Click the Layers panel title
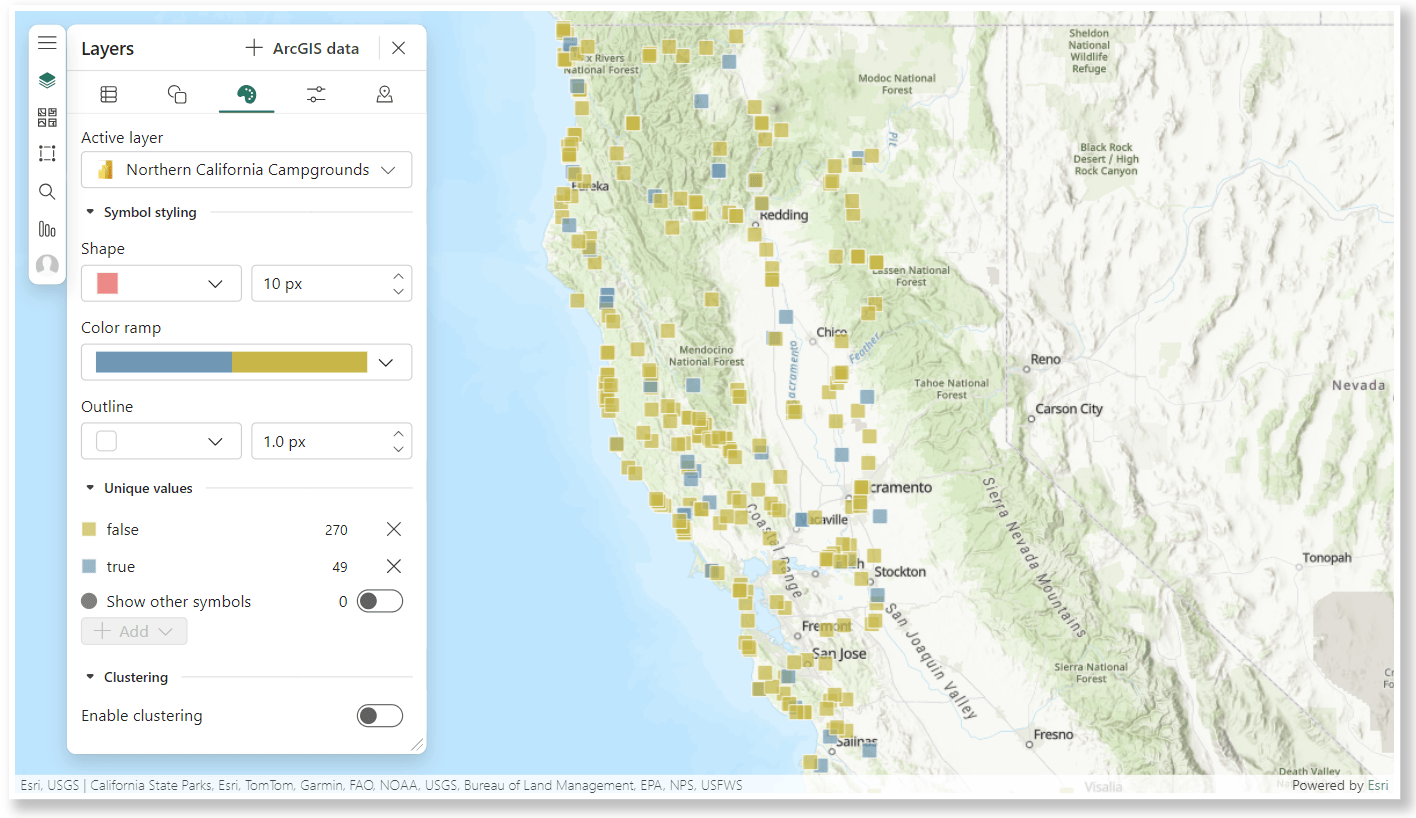The height and width of the screenshot is (818, 1416). (x=107, y=49)
